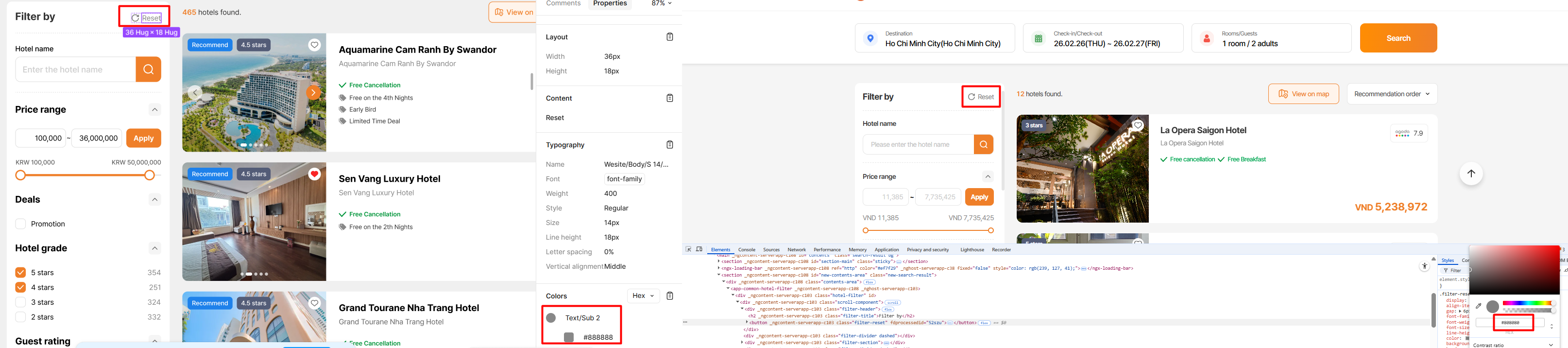Open the Recommendation order sort dropdown

click(1392, 94)
